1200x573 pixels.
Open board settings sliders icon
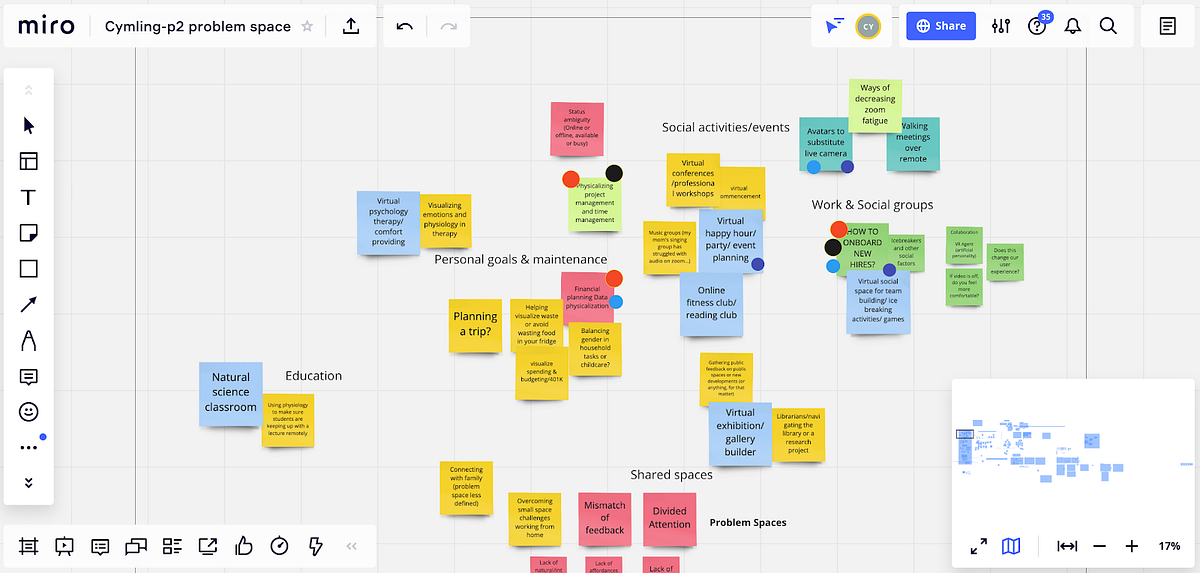tap(1001, 27)
